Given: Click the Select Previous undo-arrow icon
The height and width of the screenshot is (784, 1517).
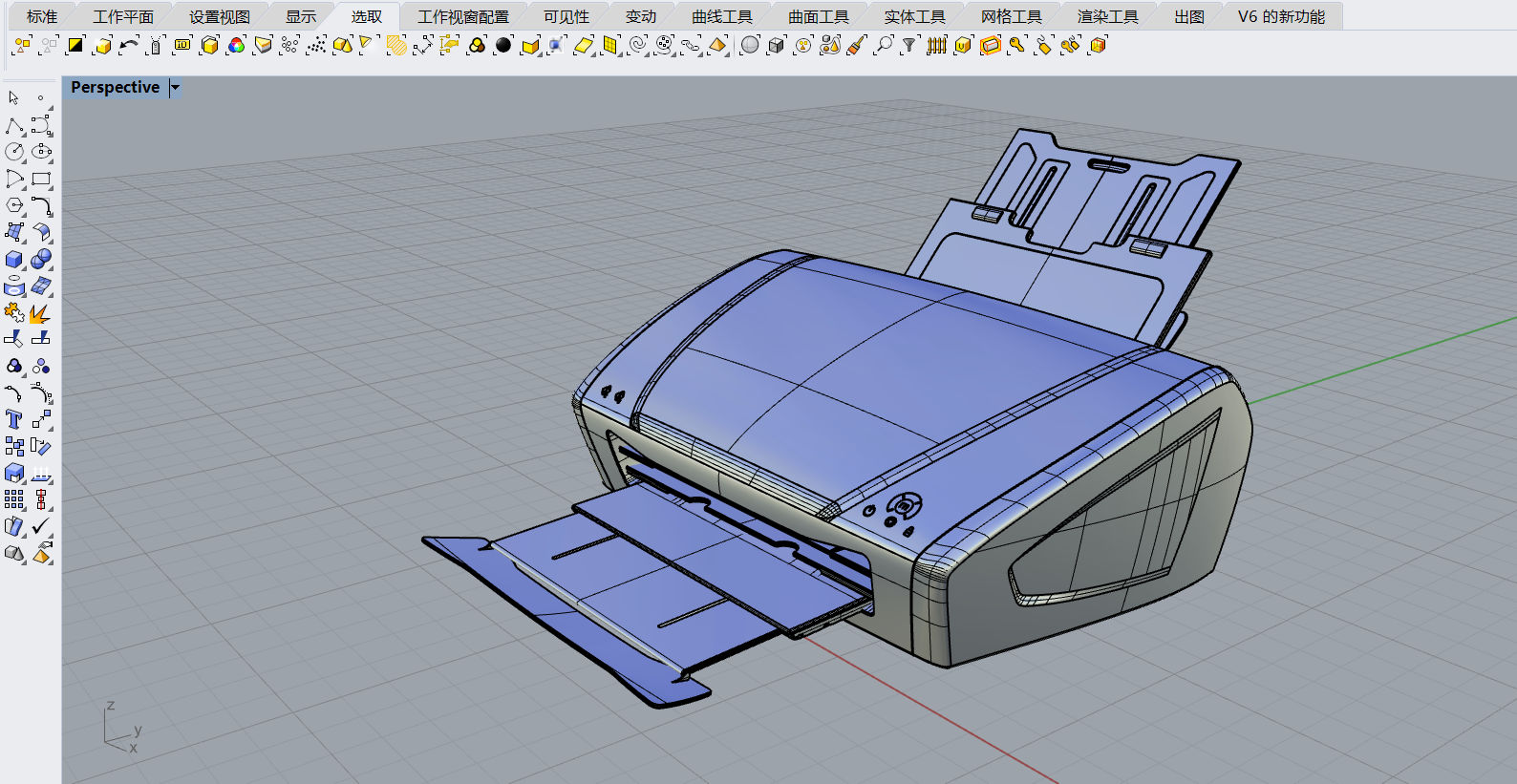Looking at the screenshot, I should coord(129,45).
